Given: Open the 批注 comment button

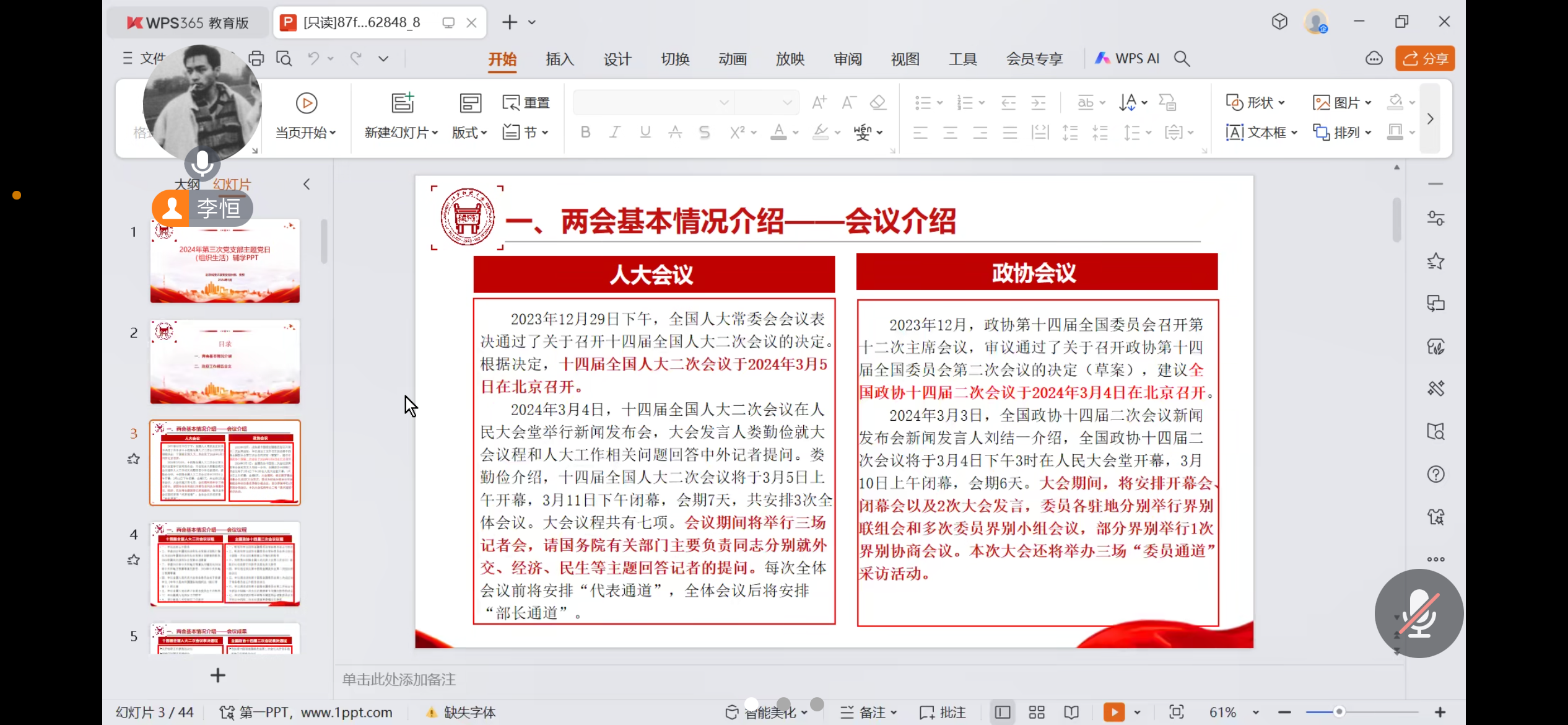Looking at the screenshot, I should (943, 712).
